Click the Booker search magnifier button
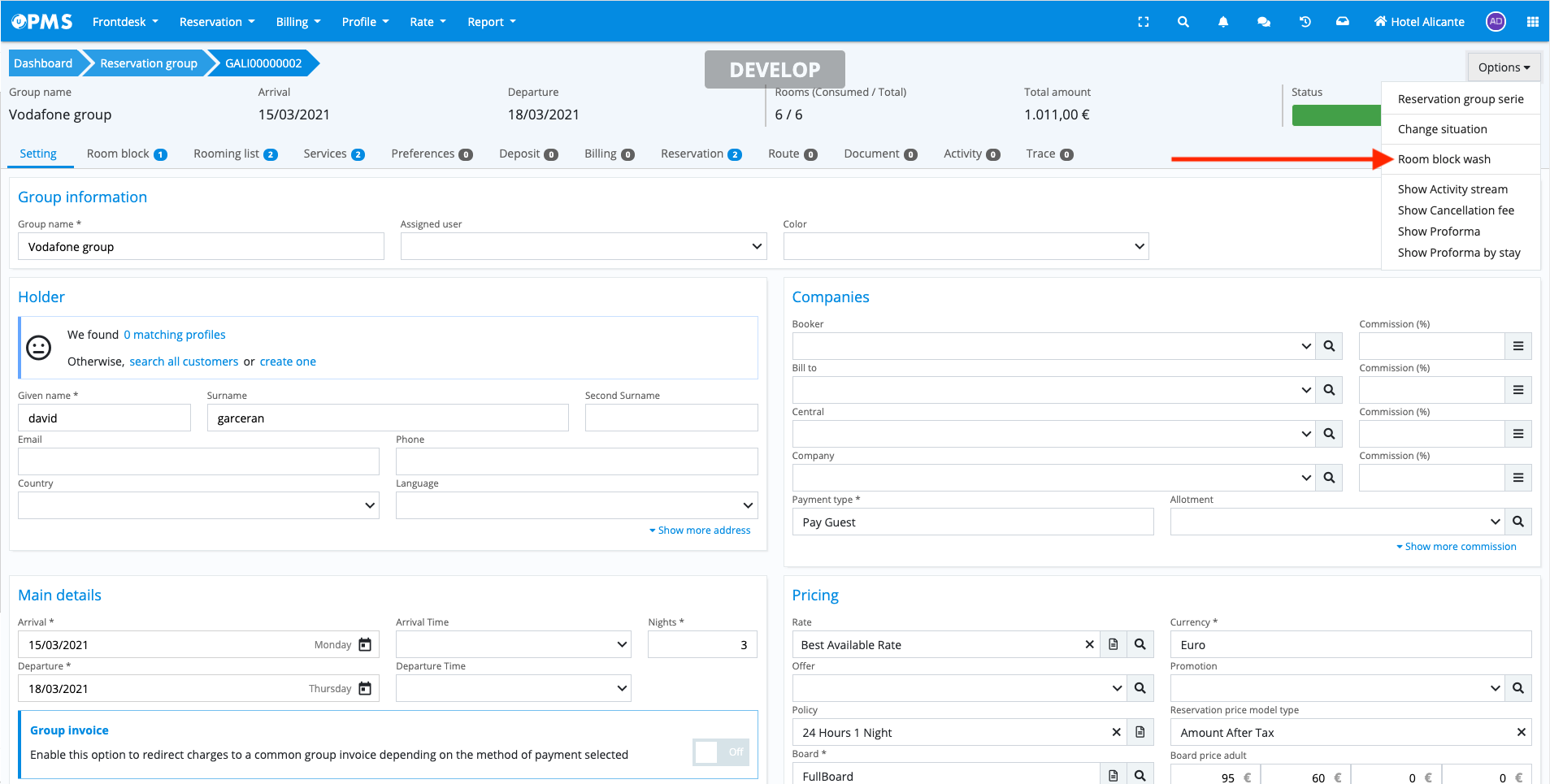The image size is (1550, 784). (x=1329, y=346)
